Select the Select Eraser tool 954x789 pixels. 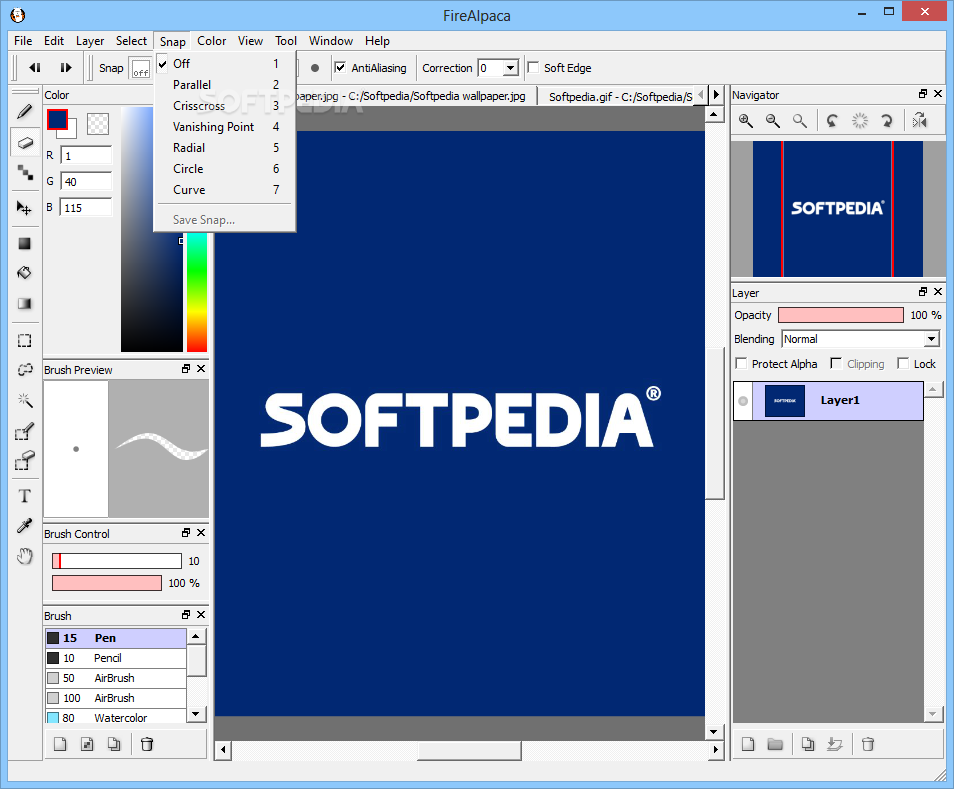pos(24,461)
